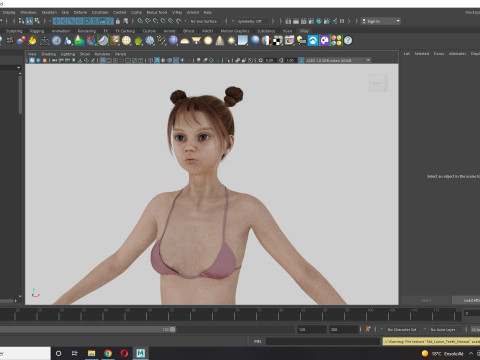Click the Attributes tab in Attribute Editor
Image resolution: width=480 pixels, height=360 pixels.
click(x=457, y=53)
